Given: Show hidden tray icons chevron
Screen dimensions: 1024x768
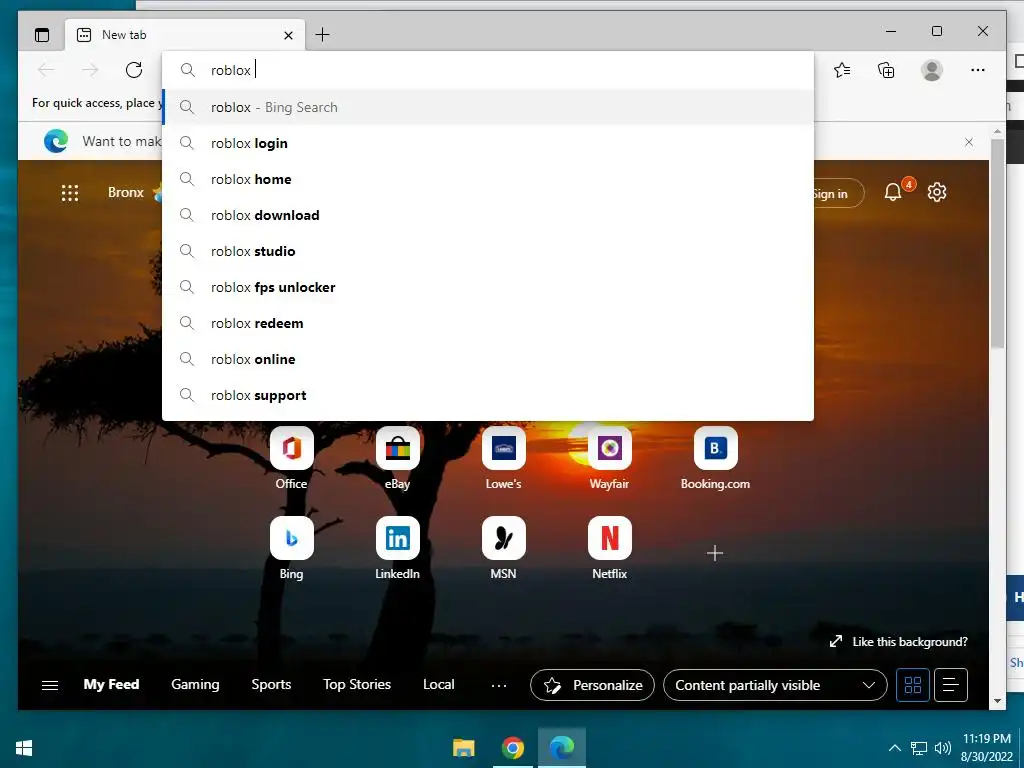Looking at the screenshot, I should [895, 748].
